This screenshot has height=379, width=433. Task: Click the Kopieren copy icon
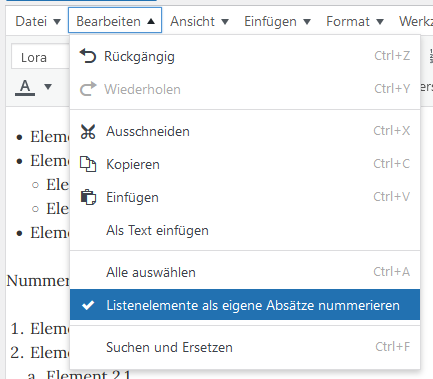[88, 164]
